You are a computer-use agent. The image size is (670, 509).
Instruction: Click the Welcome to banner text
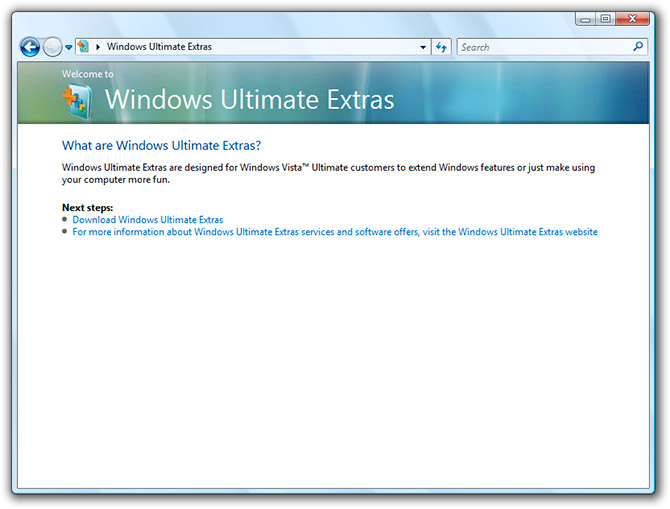[x=88, y=74]
